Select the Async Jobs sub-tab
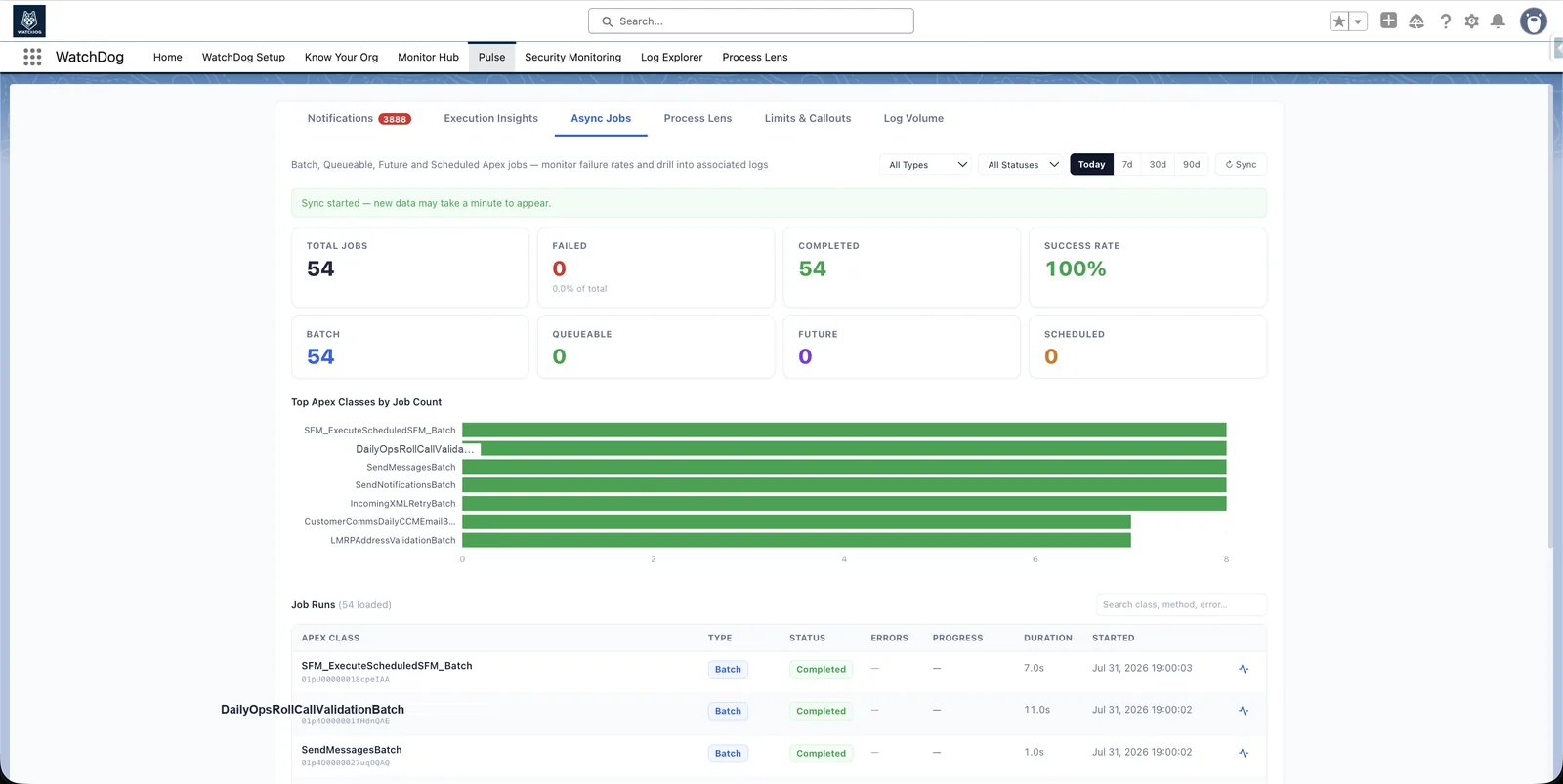Image resolution: width=1563 pixels, height=784 pixels. pyautogui.click(x=601, y=118)
